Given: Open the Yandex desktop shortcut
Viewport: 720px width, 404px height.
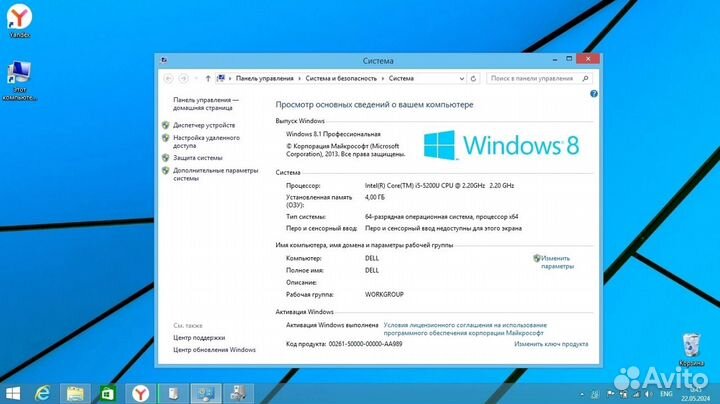Looking at the screenshot, I should (19, 21).
